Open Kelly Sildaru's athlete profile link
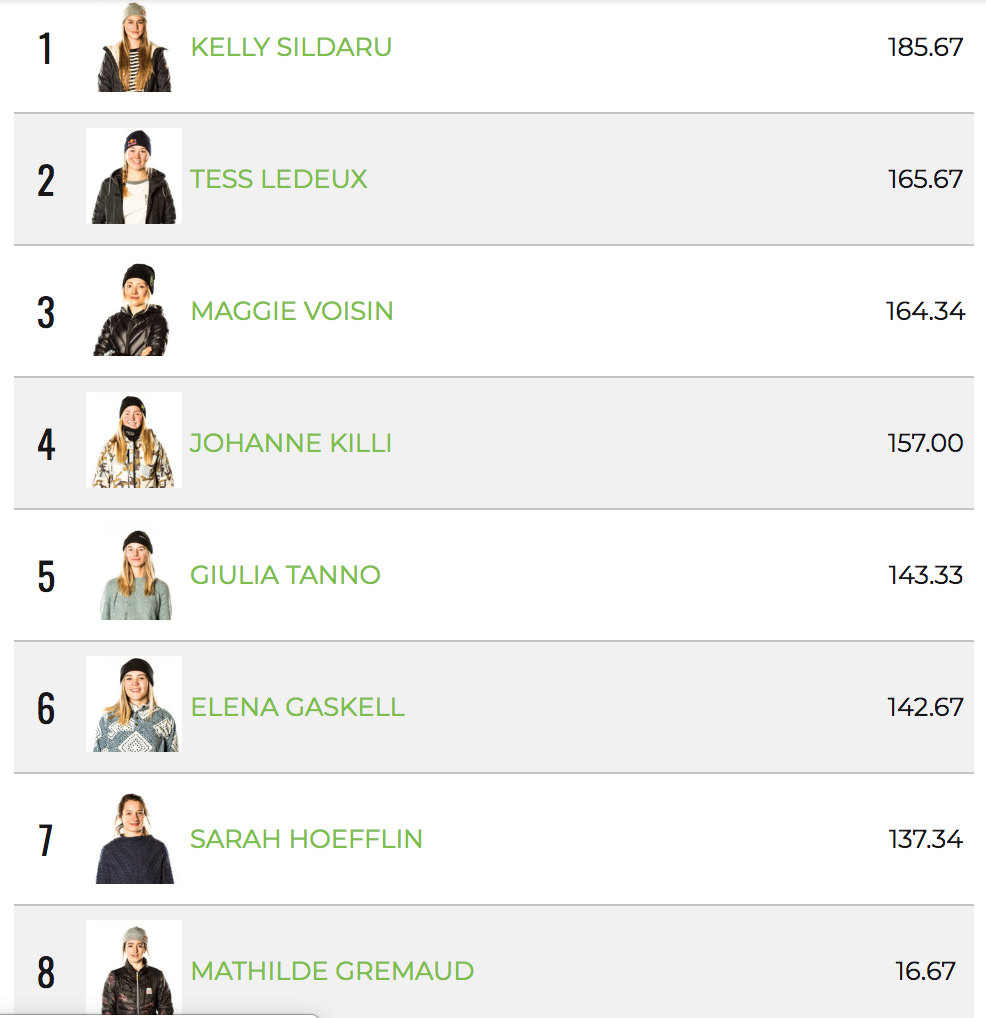Screen dimensions: 986x1018 click(291, 47)
